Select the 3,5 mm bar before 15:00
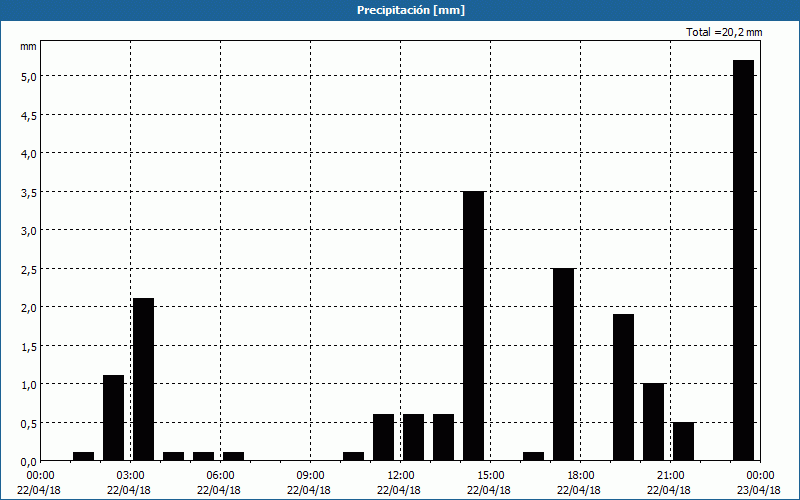This screenshot has width=800, height=500. click(x=473, y=326)
